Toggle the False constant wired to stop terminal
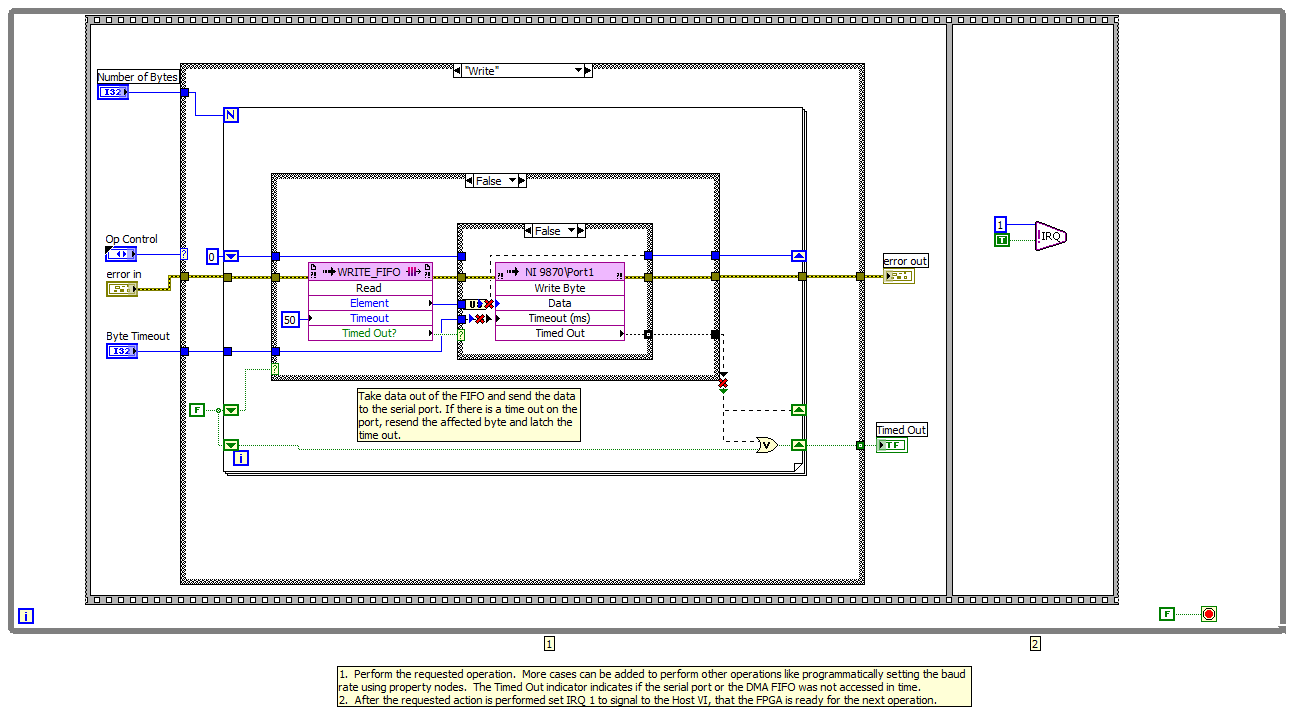1294x713 pixels. coord(1166,614)
